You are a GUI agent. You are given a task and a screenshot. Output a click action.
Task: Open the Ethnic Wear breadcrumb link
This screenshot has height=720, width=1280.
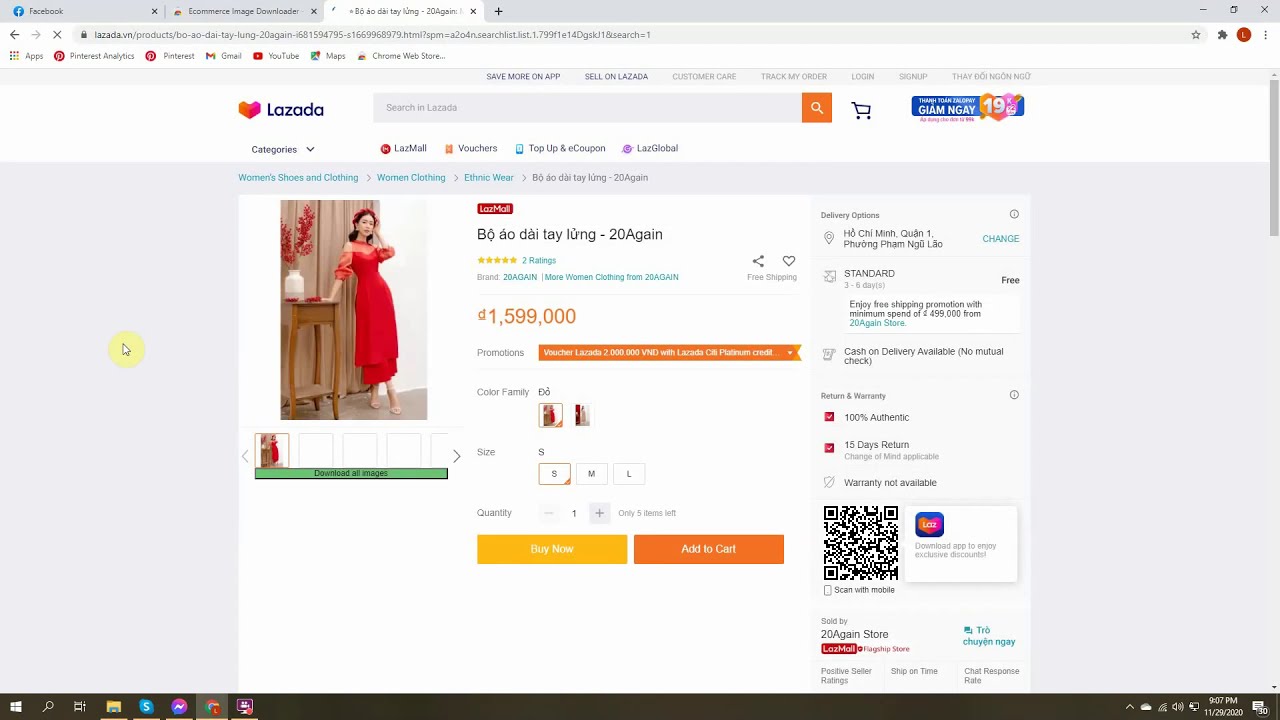point(489,178)
